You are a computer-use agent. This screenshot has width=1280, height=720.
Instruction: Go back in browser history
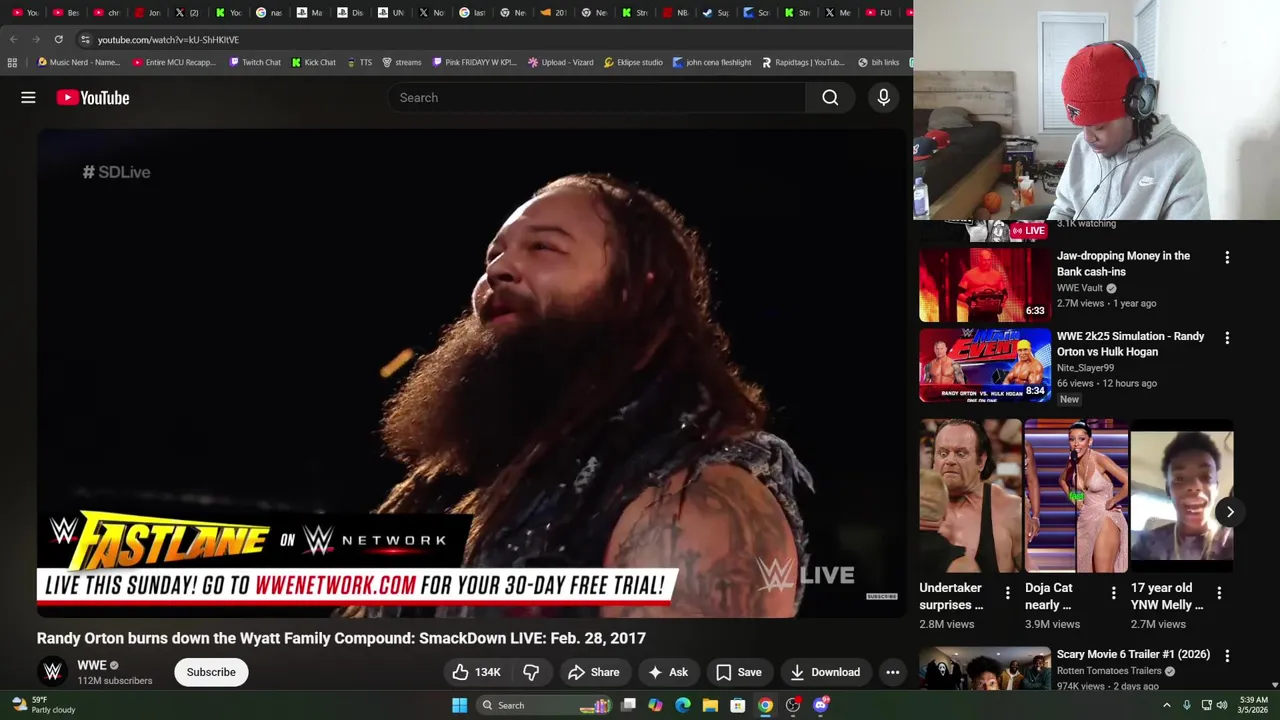click(13, 39)
